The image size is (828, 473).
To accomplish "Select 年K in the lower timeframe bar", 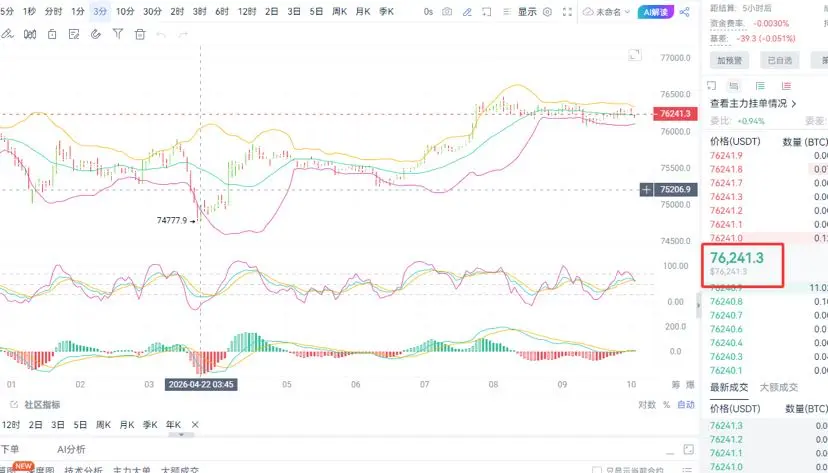I will click(x=173, y=424).
